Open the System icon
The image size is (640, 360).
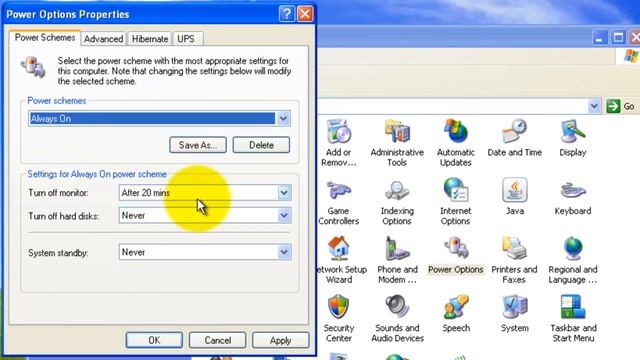[514, 307]
